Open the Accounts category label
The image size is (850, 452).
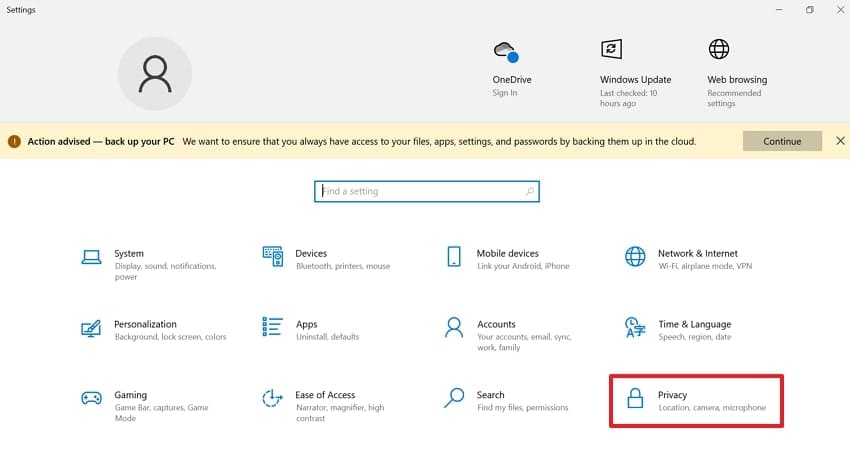click(x=496, y=324)
